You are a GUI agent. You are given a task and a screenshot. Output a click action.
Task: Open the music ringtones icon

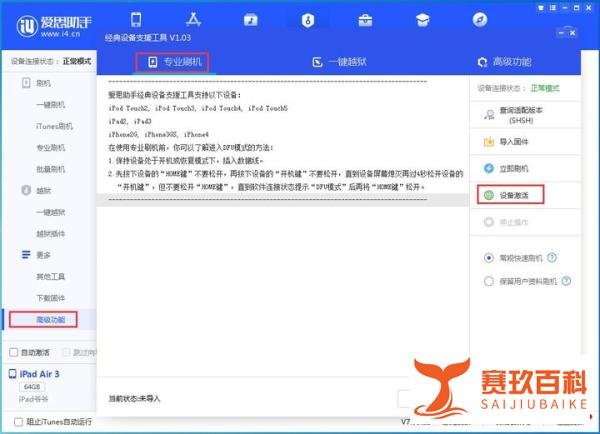click(x=251, y=20)
